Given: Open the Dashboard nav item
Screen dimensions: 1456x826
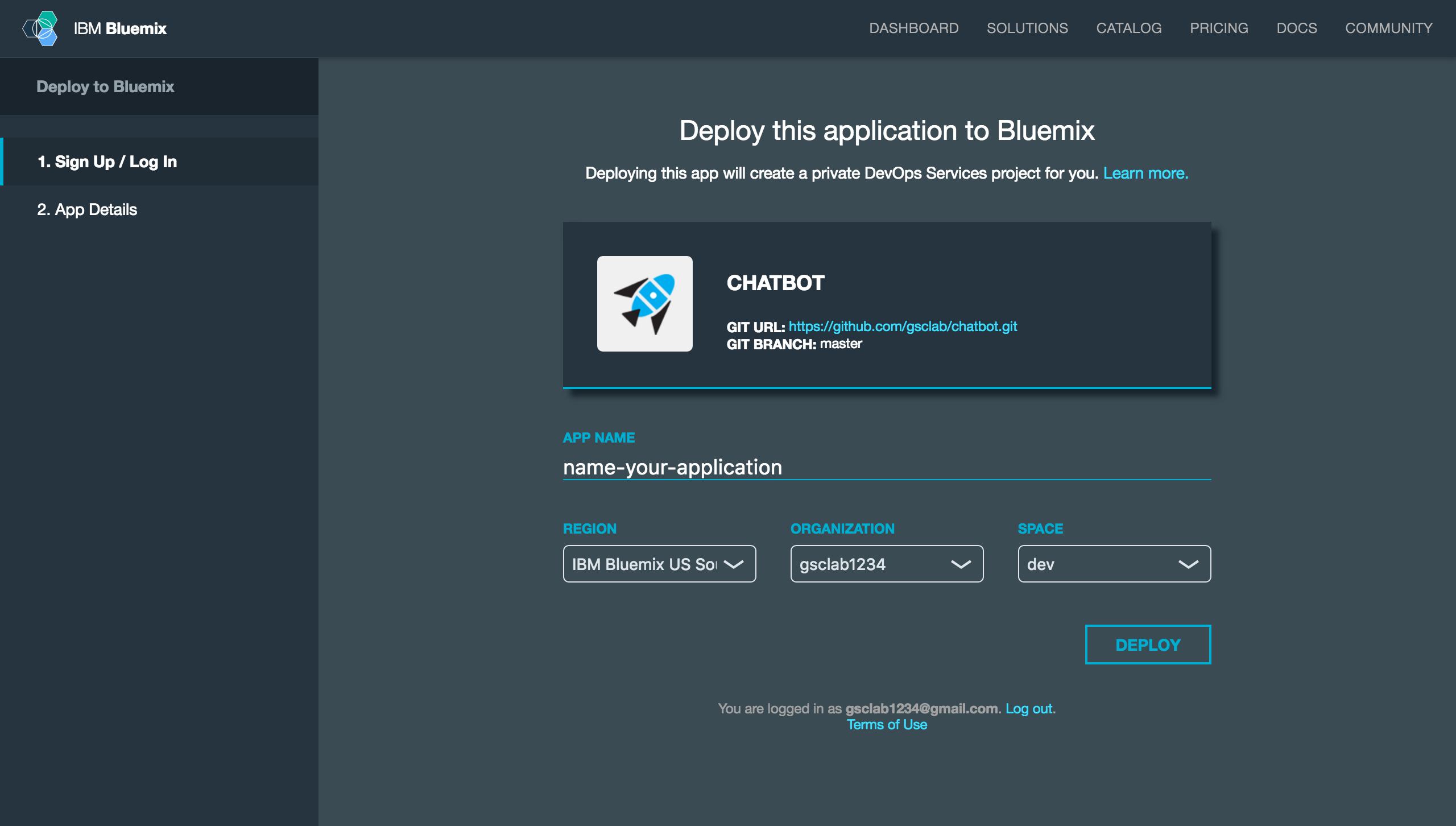Looking at the screenshot, I should coord(913,28).
